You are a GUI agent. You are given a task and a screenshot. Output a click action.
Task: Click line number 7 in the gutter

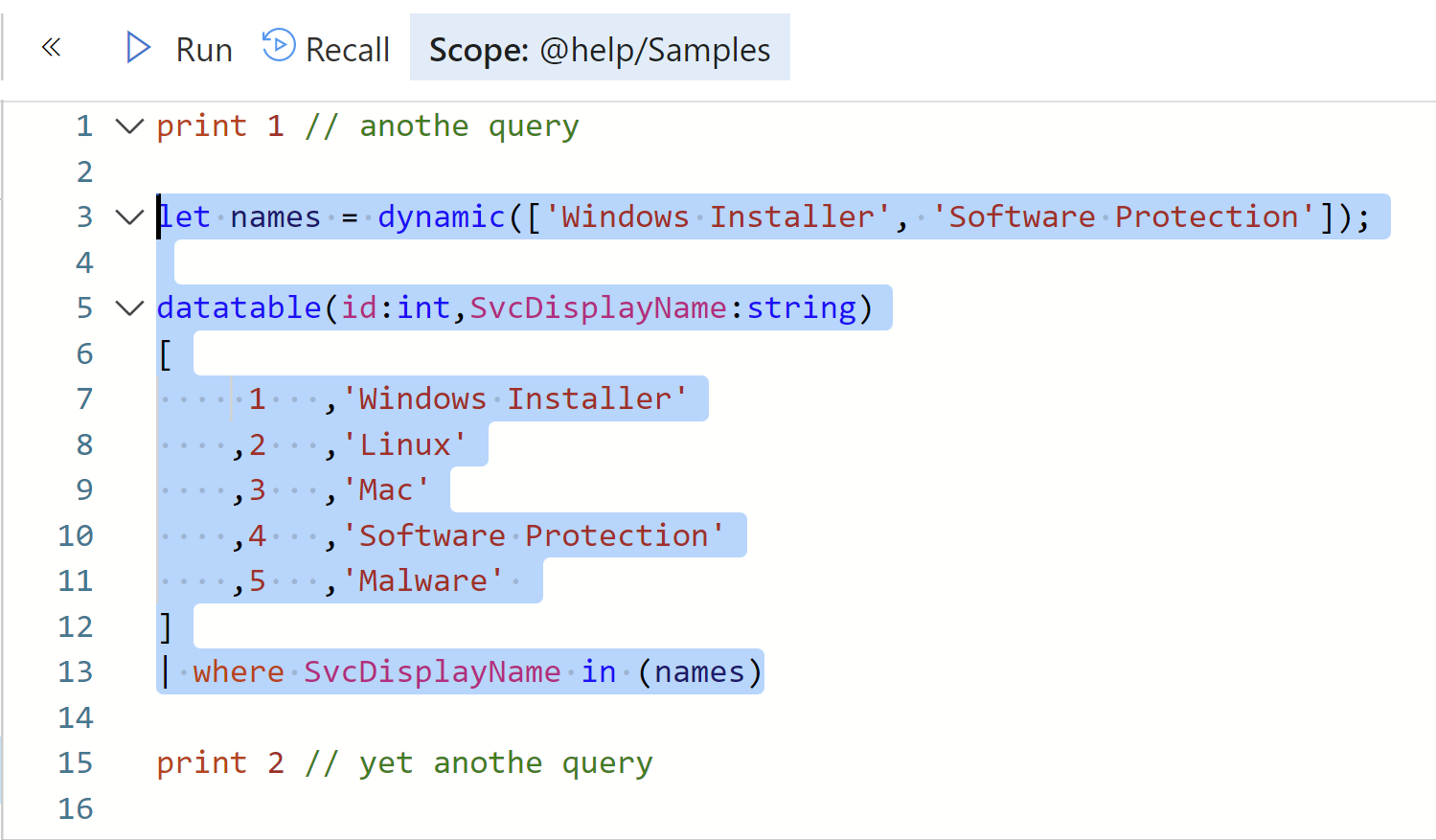(84, 398)
